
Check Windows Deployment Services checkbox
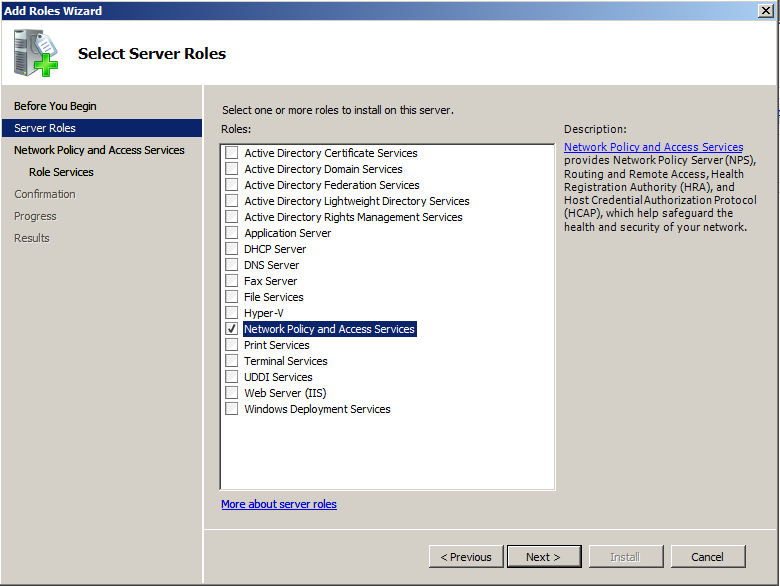[231, 408]
